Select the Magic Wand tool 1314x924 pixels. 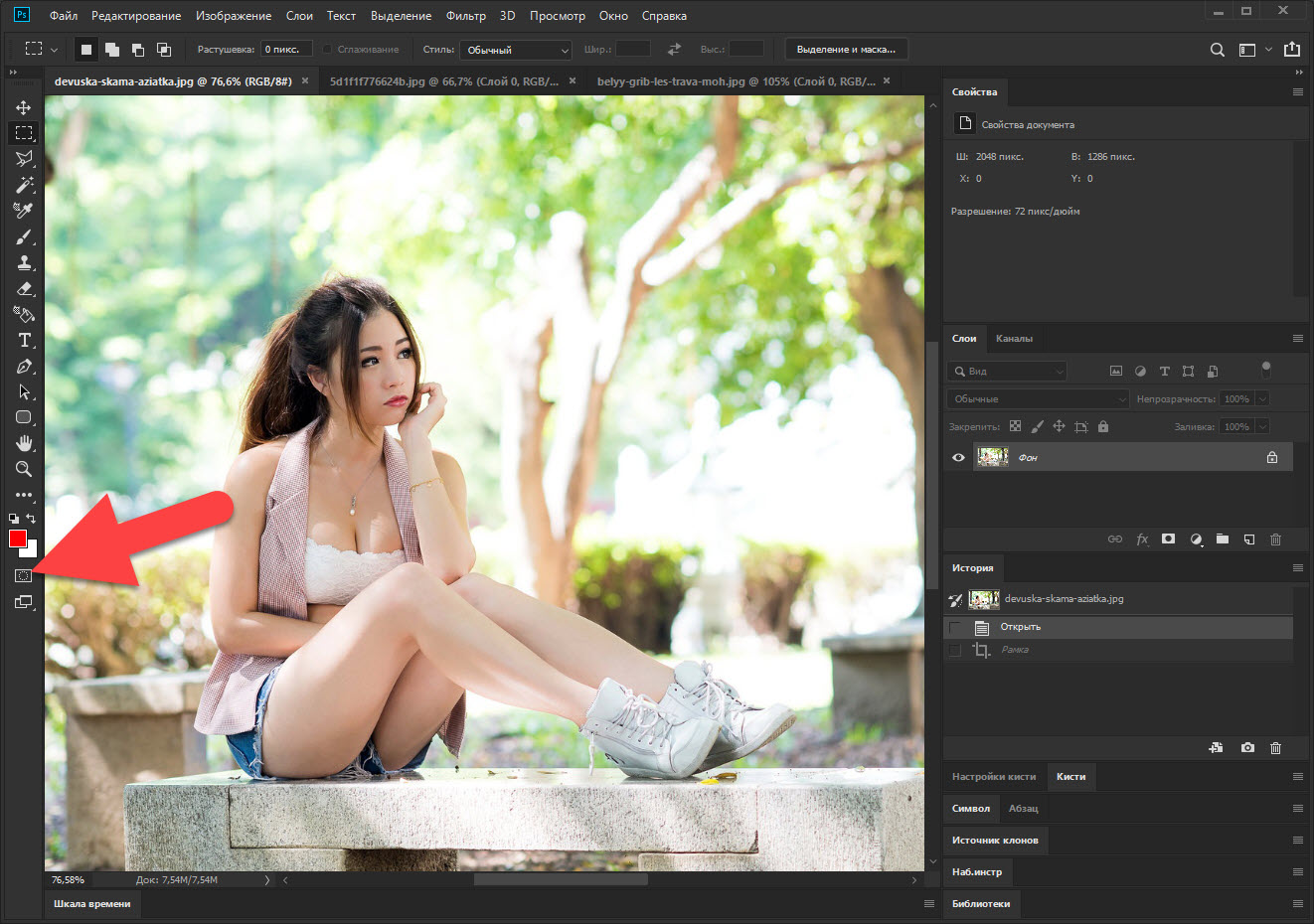pos(24,185)
